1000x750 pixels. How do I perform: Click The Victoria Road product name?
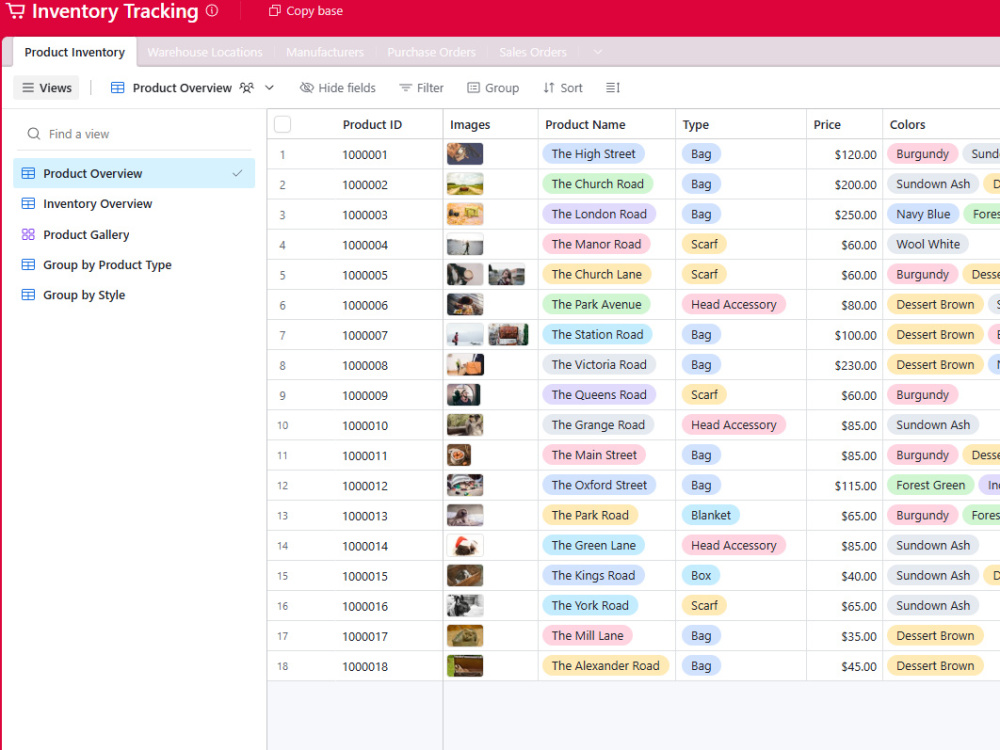[x=599, y=365]
